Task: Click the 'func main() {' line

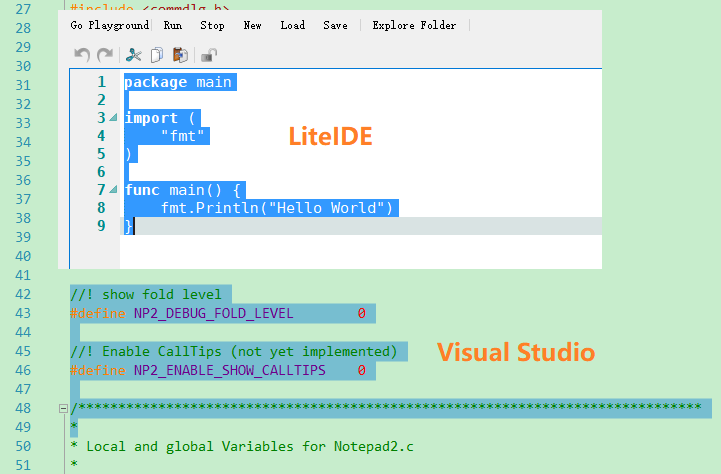Action: 183,190
